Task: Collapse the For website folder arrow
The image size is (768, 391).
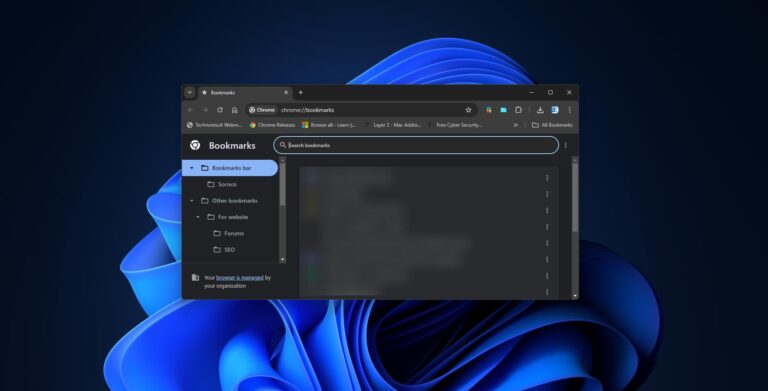Action: (x=198, y=217)
